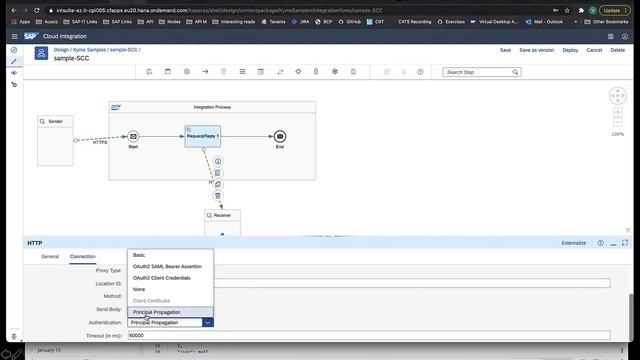Open user profile icon in SAP header
Image resolution: width=640 pixels, height=360 pixels.
pyautogui.click(x=625, y=36)
